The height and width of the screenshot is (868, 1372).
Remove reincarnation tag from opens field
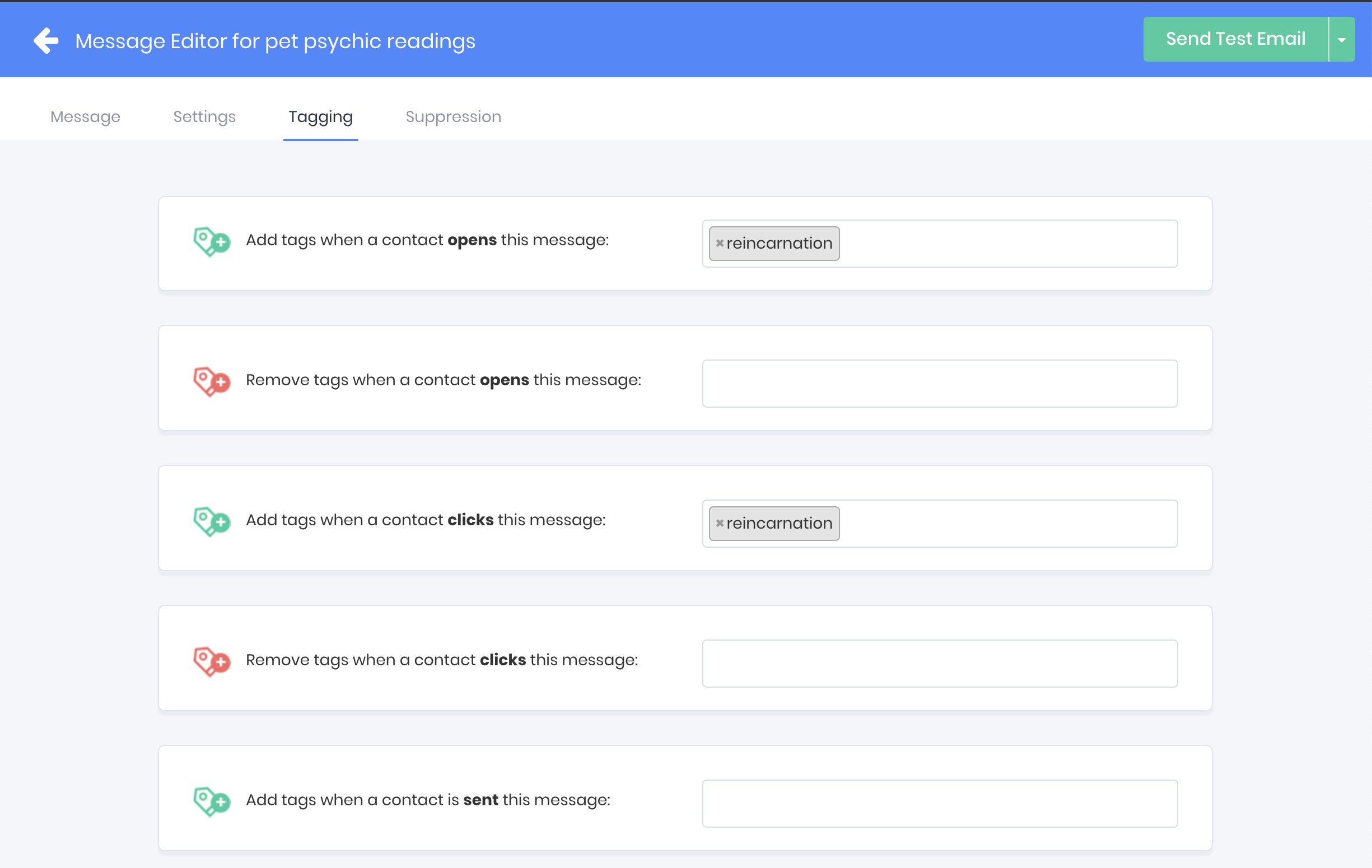click(720, 244)
